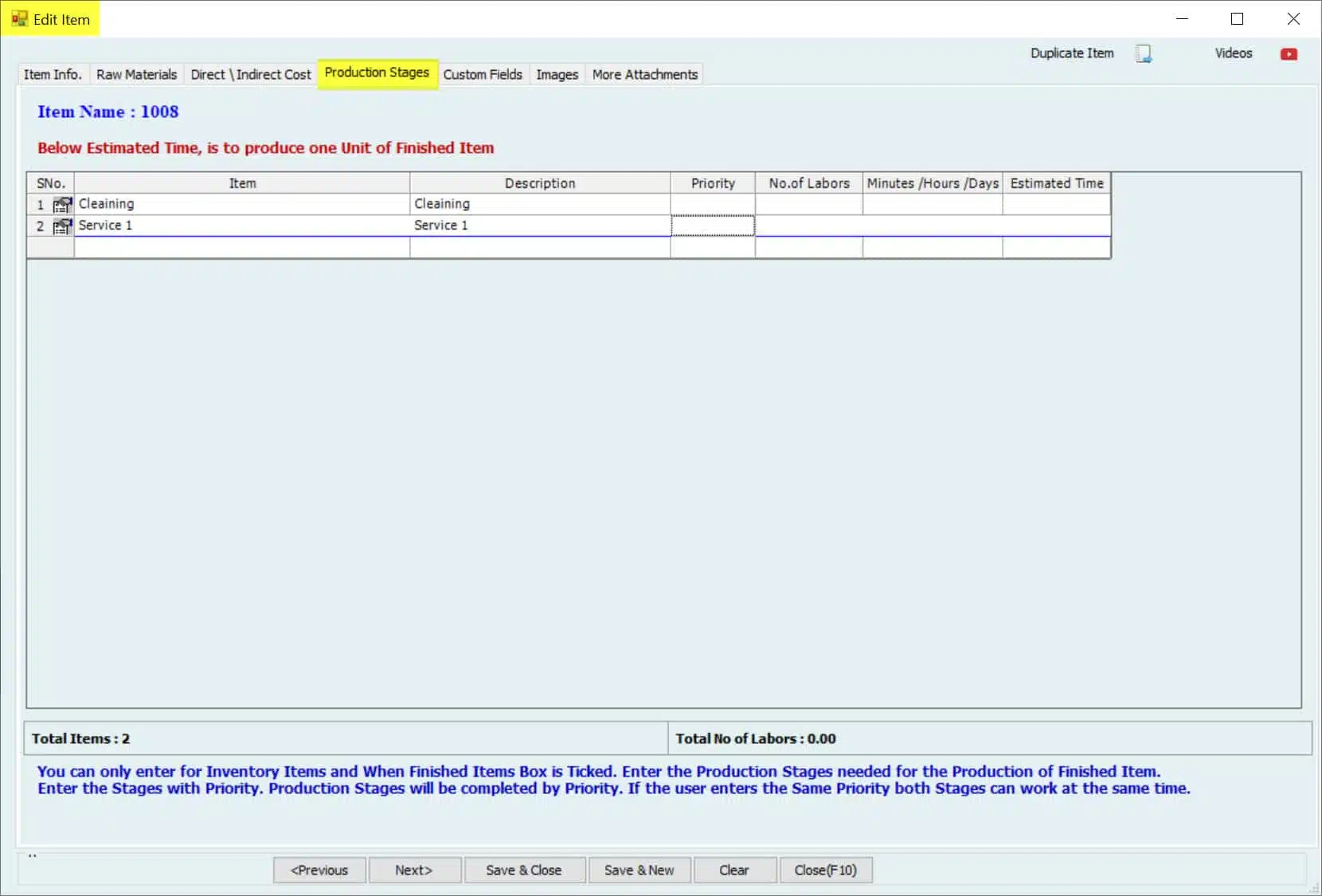Click the Service 1 item name cell
The width and height of the screenshot is (1322, 896).
[x=242, y=225]
